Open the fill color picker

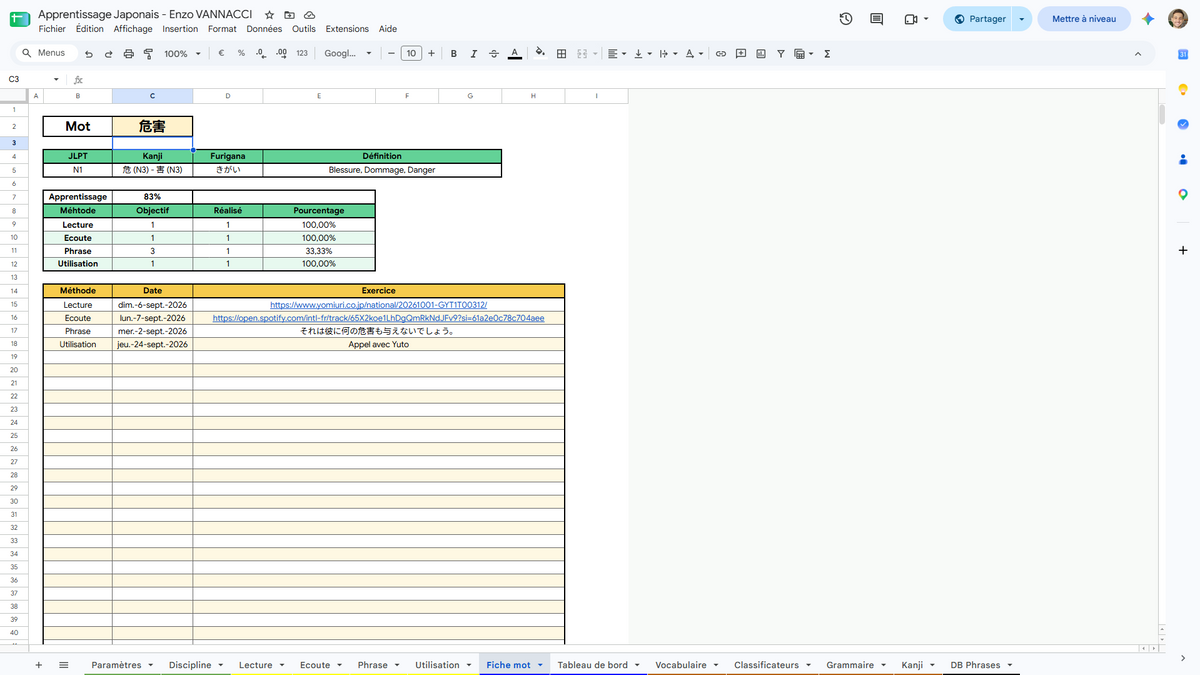click(541, 54)
